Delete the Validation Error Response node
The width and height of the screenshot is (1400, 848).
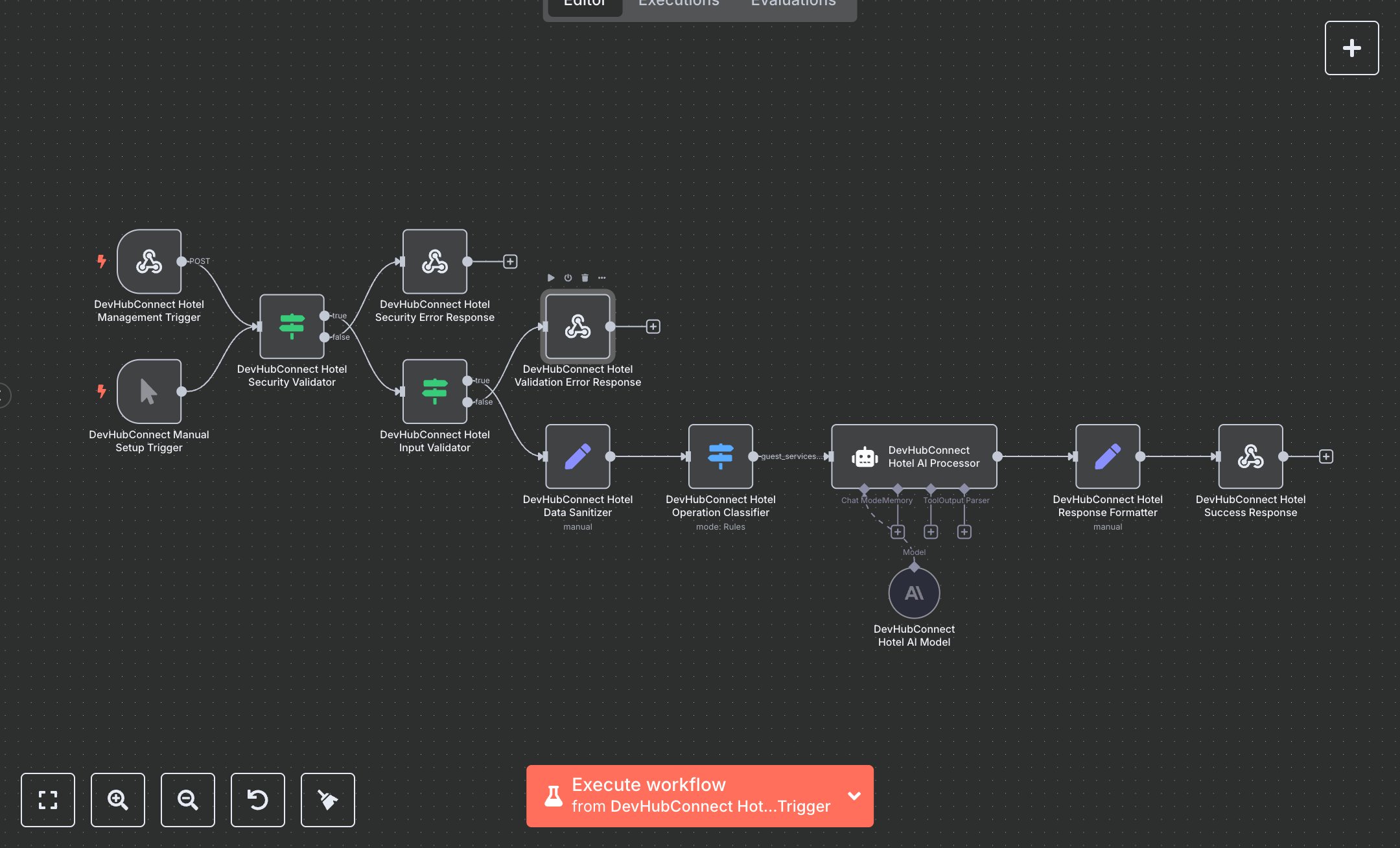pos(585,277)
